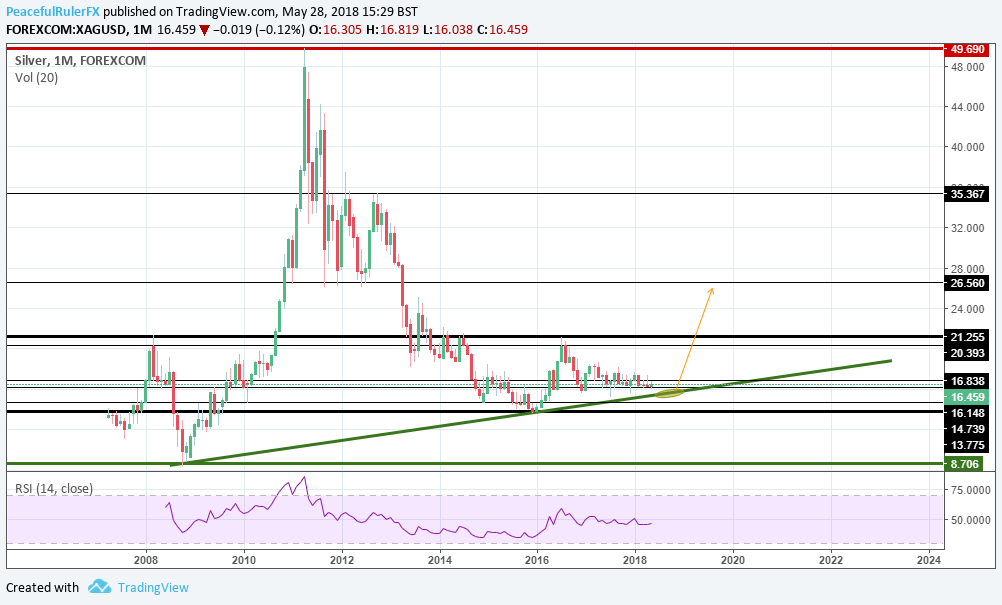The width and height of the screenshot is (1002, 605).
Task: Select the green horizontal support line at 8.706
Action: click(475, 463)
